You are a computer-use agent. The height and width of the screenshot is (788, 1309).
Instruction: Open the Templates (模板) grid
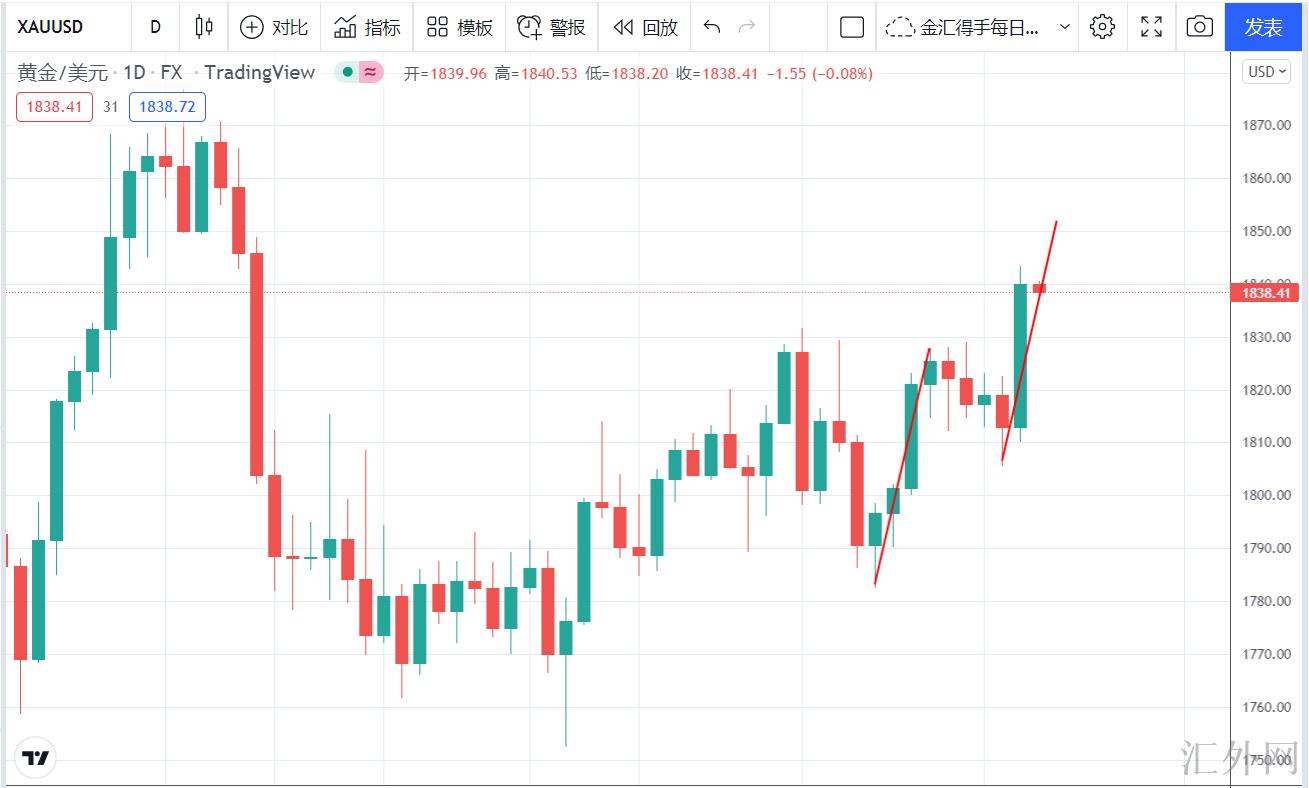(459, 27)
